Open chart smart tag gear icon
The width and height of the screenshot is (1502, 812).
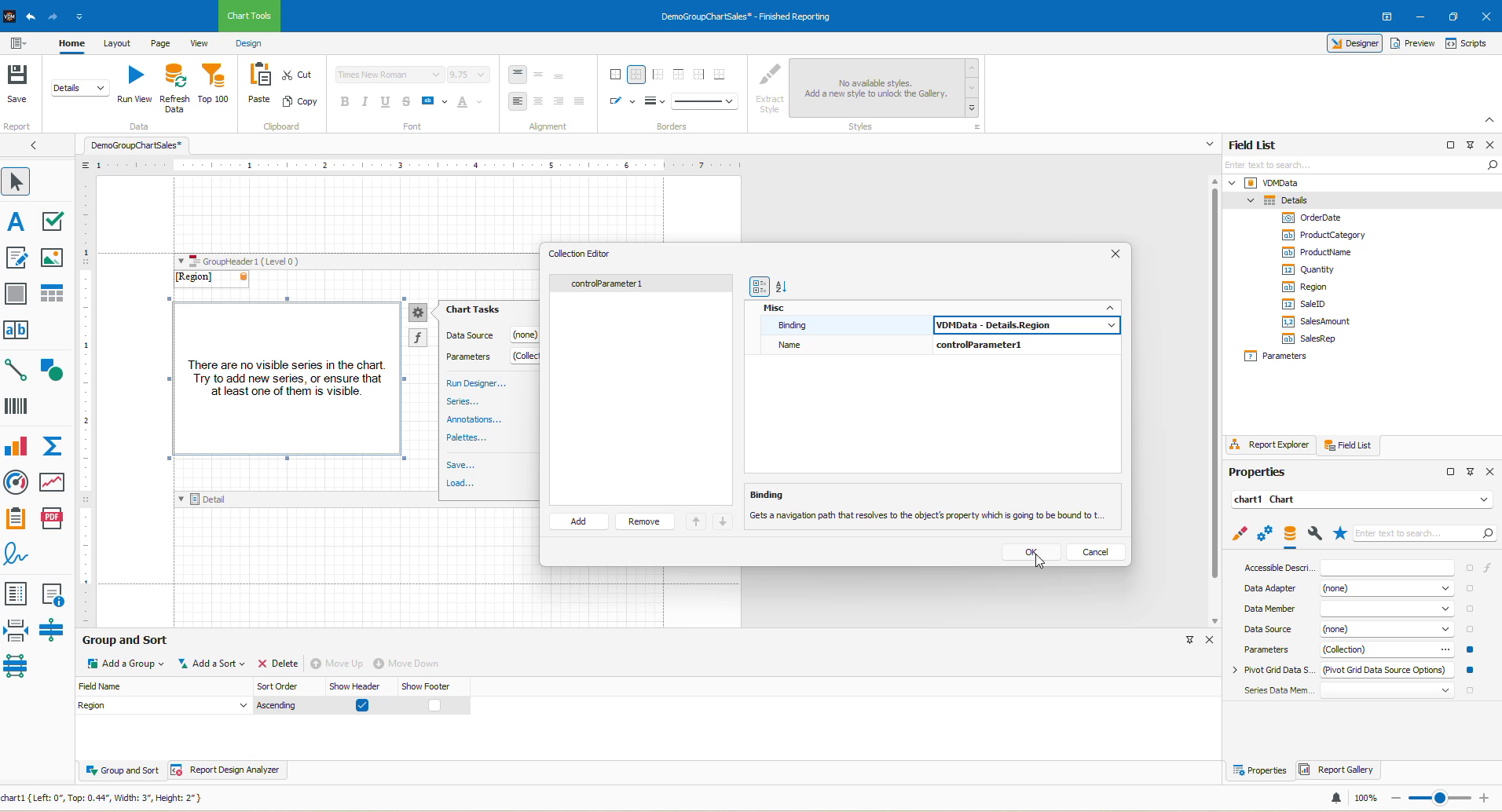pos(418,312)
